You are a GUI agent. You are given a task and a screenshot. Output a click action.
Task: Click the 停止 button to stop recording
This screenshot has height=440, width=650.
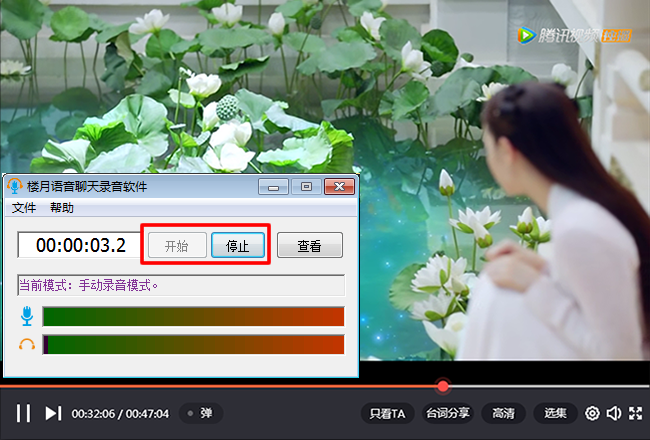[238, 245]
